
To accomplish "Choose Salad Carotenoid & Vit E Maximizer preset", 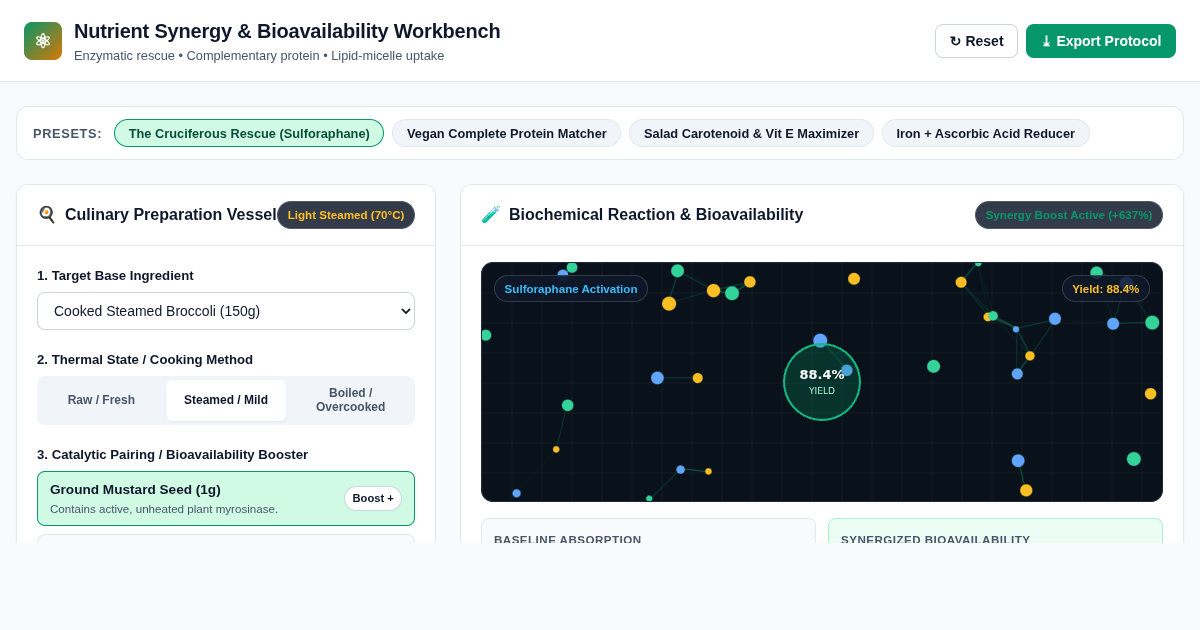I will pyautogui.click(x=751, y=133).
